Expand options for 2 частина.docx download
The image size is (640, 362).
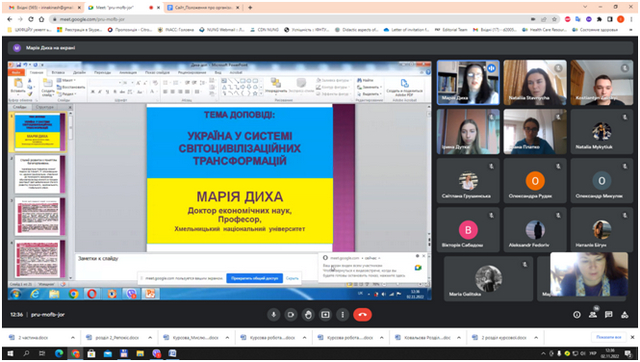[x=73, y=338]
